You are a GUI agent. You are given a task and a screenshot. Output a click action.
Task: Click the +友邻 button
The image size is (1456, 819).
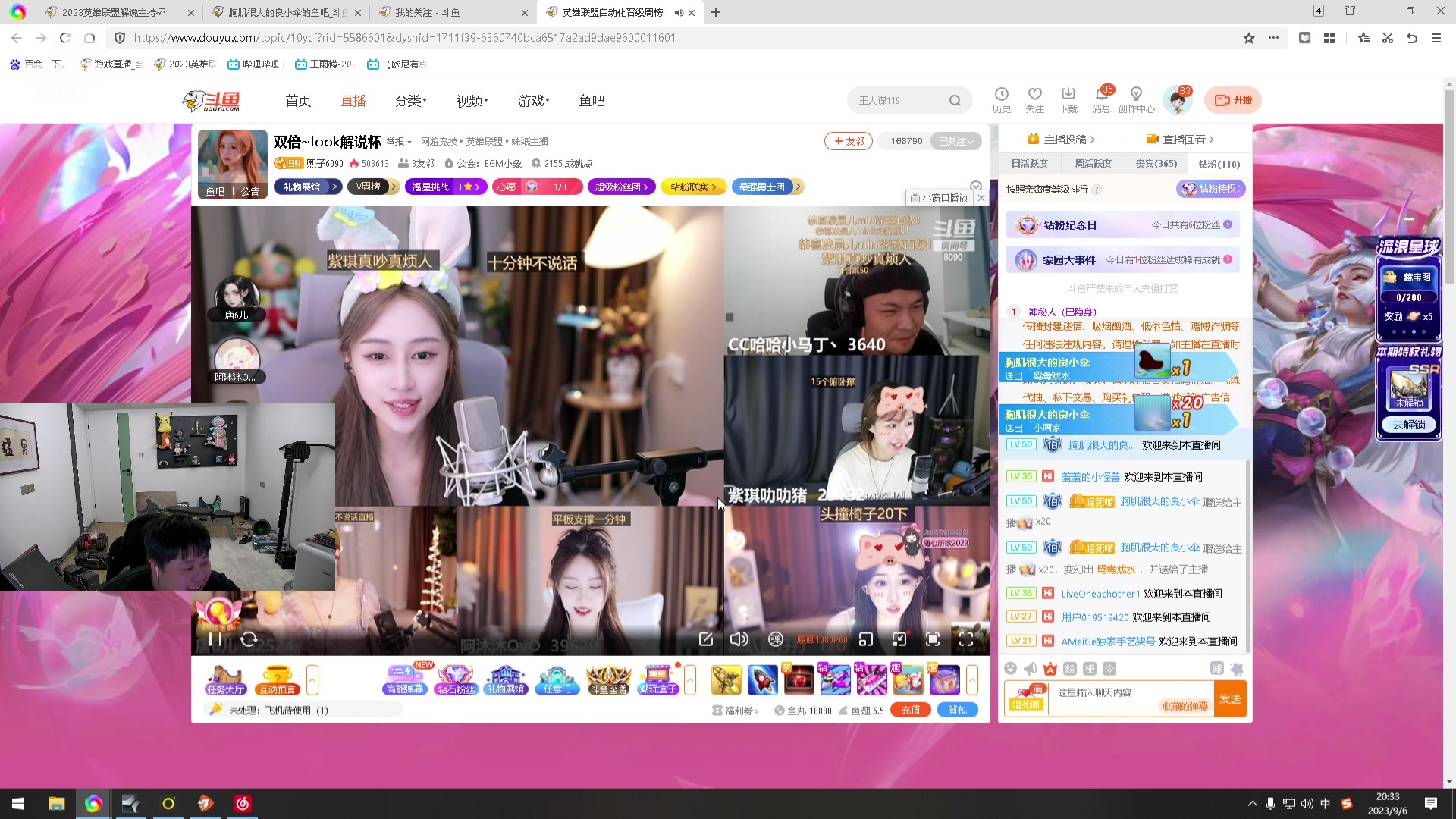[849, 141]
